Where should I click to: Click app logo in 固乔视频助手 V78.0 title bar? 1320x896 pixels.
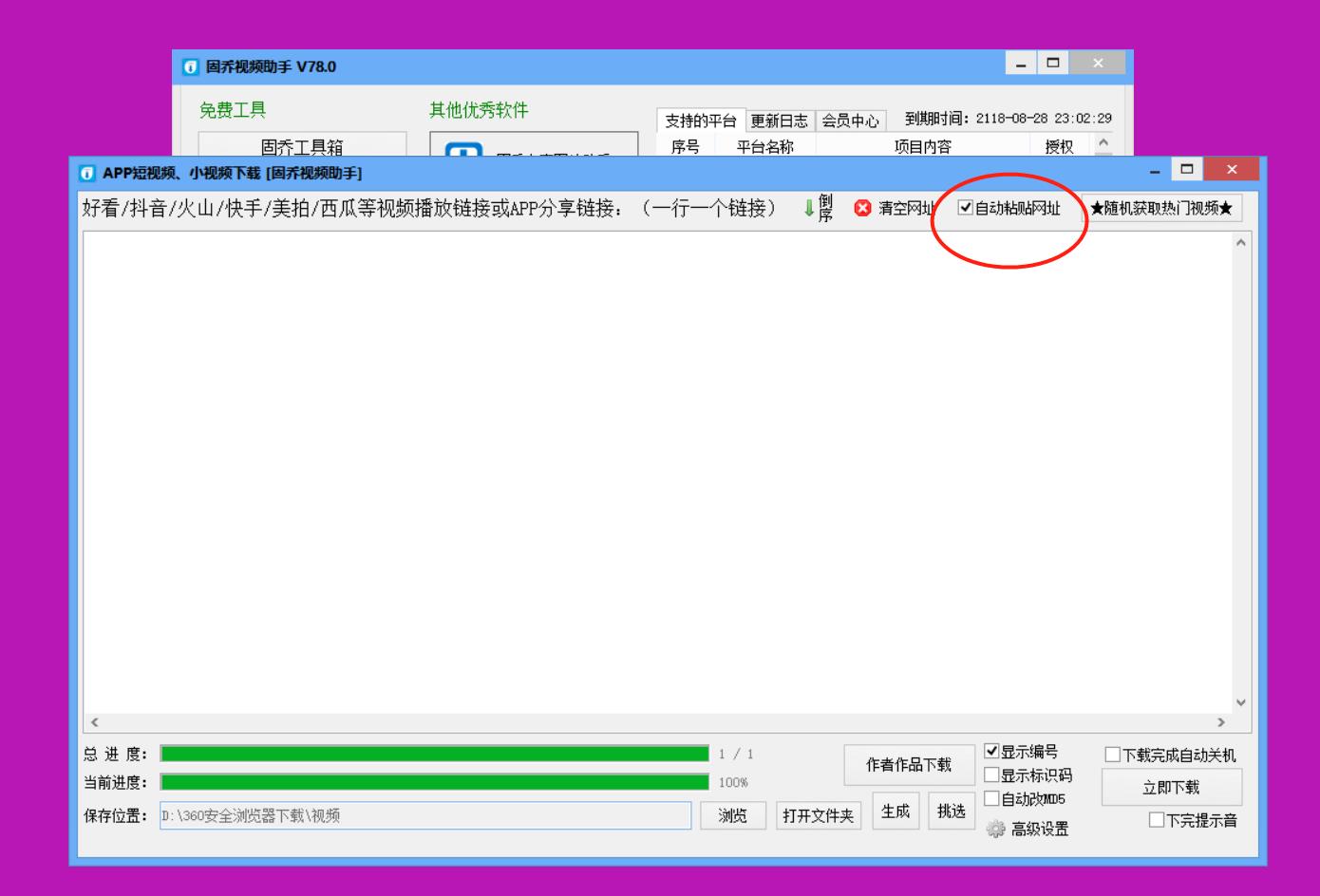(x=191, y=66)
